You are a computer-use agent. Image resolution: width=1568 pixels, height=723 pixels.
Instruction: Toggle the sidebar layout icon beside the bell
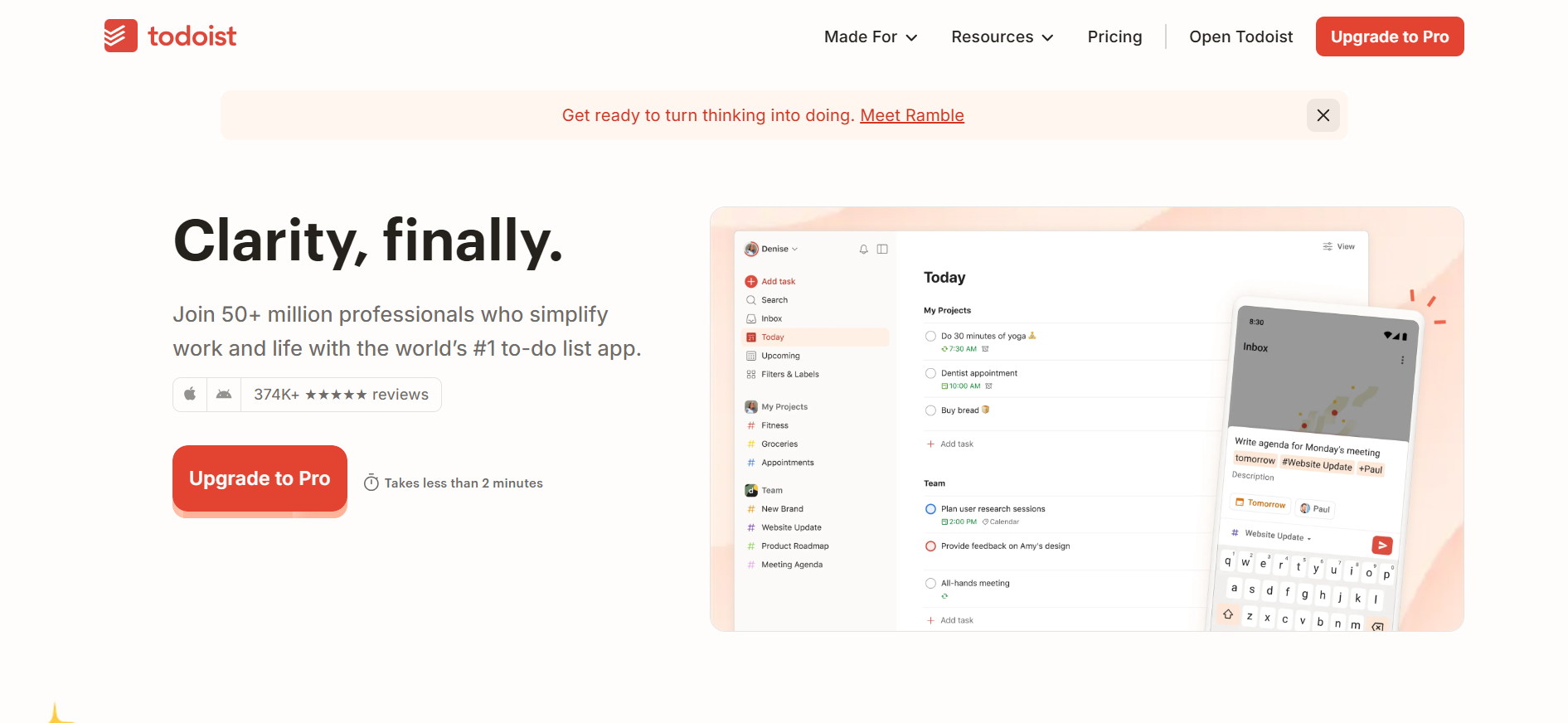tap(882, 249)
